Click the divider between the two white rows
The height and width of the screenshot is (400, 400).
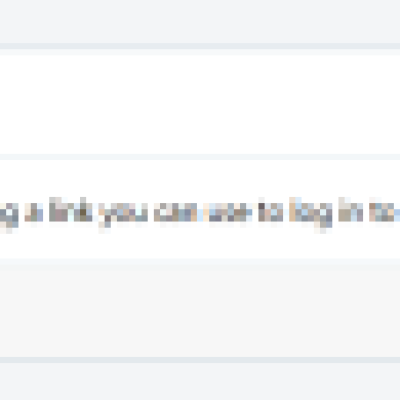(x=200, y=157)
